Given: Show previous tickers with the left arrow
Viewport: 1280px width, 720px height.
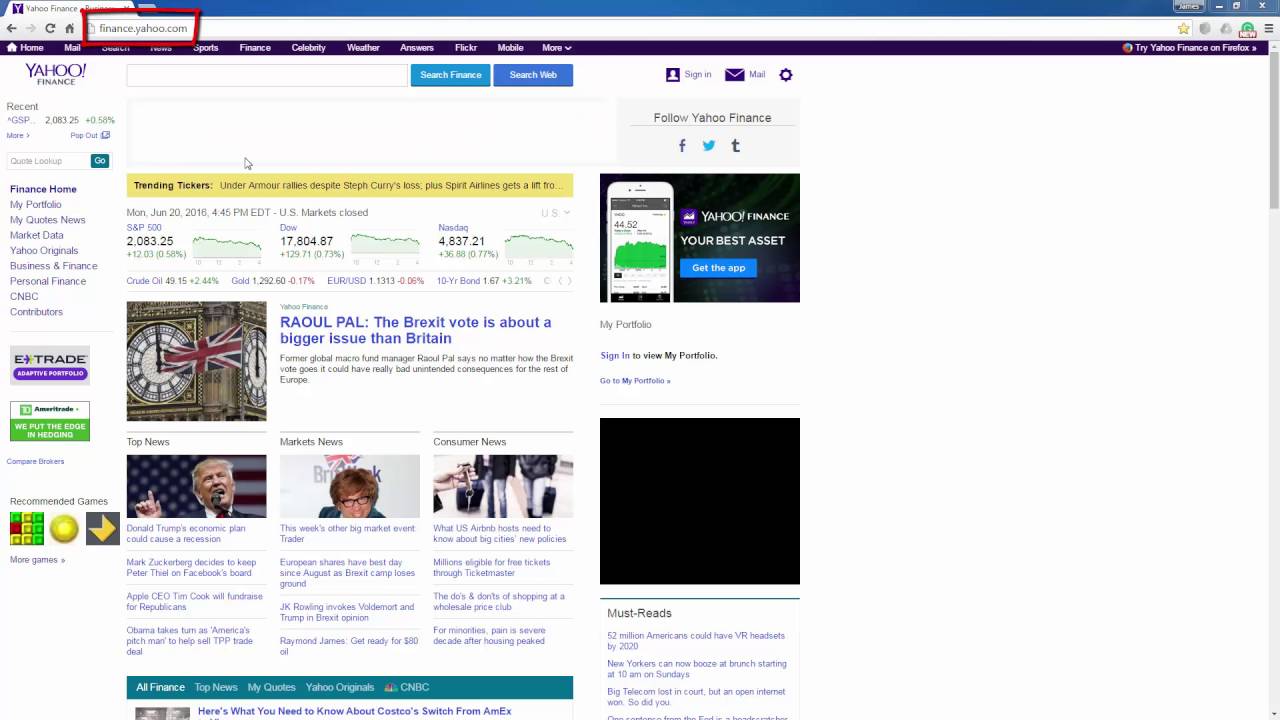Looking at the screenshot, I should click(560, 281).
